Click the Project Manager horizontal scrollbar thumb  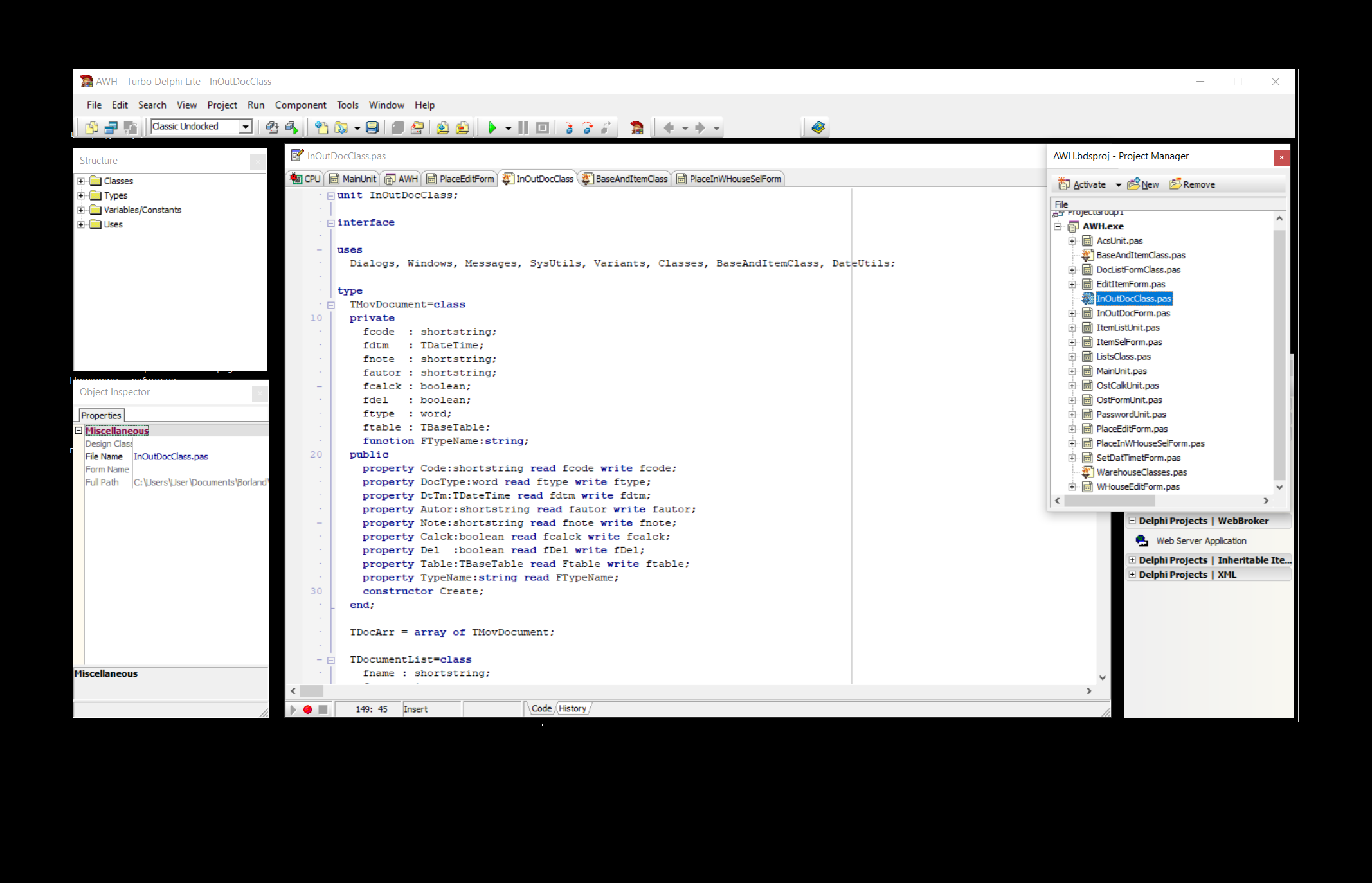click(1110, 501)
